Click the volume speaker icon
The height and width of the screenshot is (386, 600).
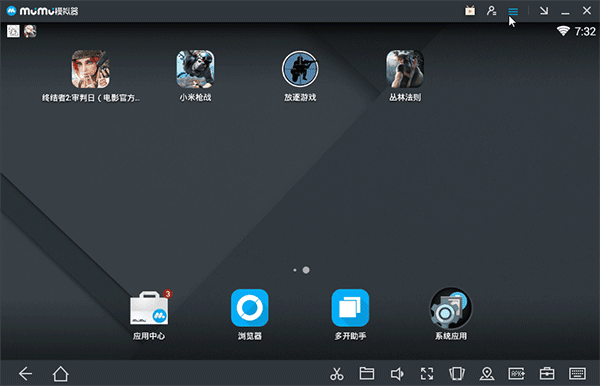(x=397, y=374)
